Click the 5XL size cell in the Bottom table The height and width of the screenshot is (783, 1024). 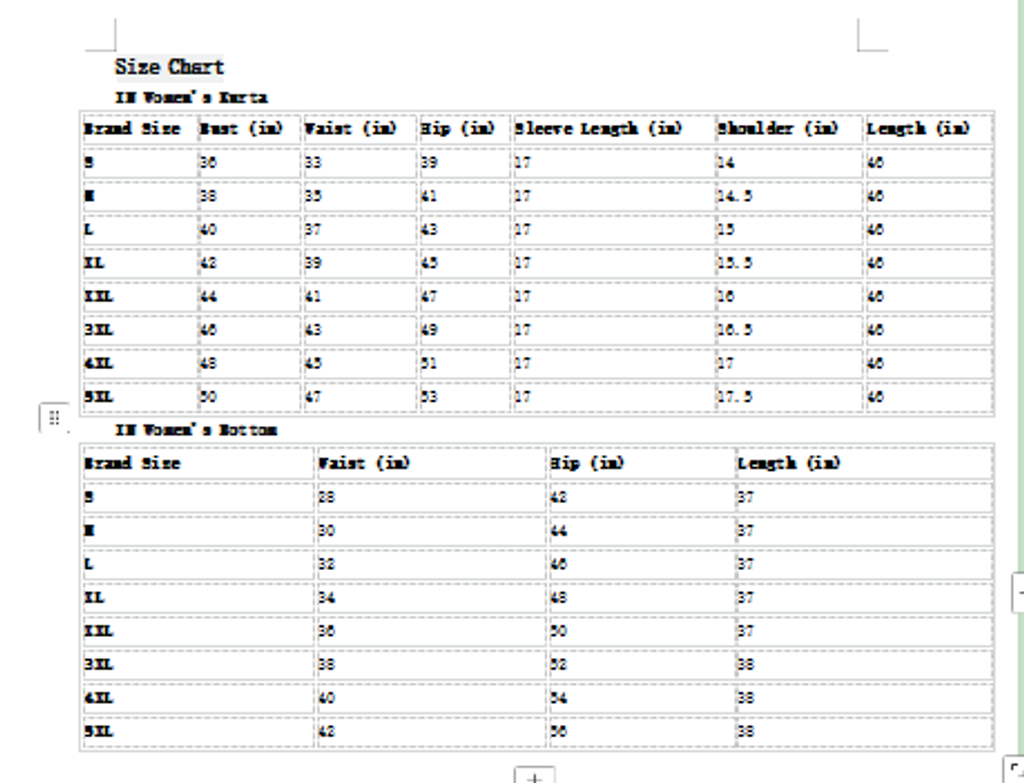[99, 732]
